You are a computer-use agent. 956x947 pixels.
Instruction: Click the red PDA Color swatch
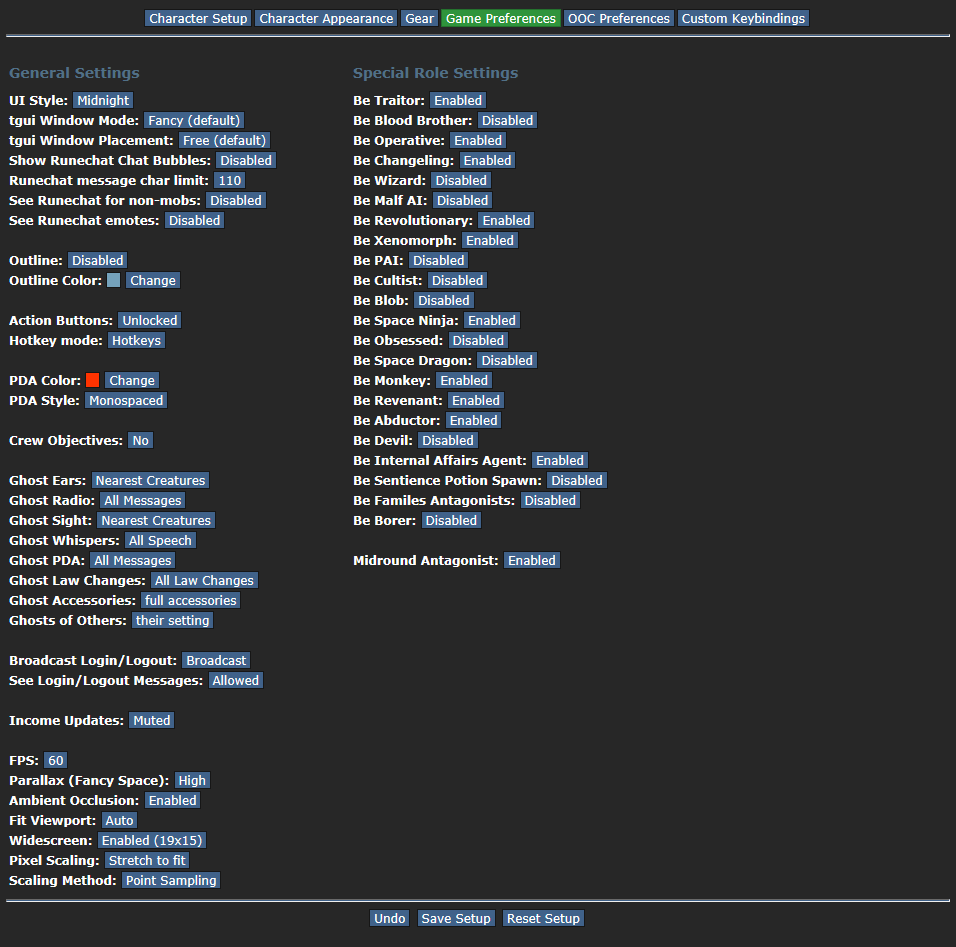click(93, 380)
